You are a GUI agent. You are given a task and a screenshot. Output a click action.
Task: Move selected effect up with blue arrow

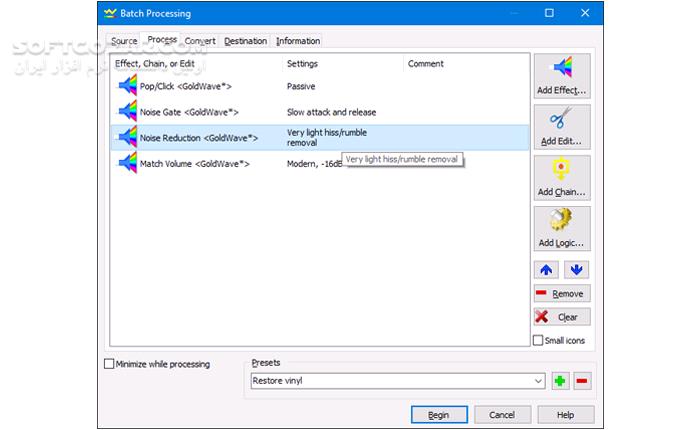(x=545, y=269)
